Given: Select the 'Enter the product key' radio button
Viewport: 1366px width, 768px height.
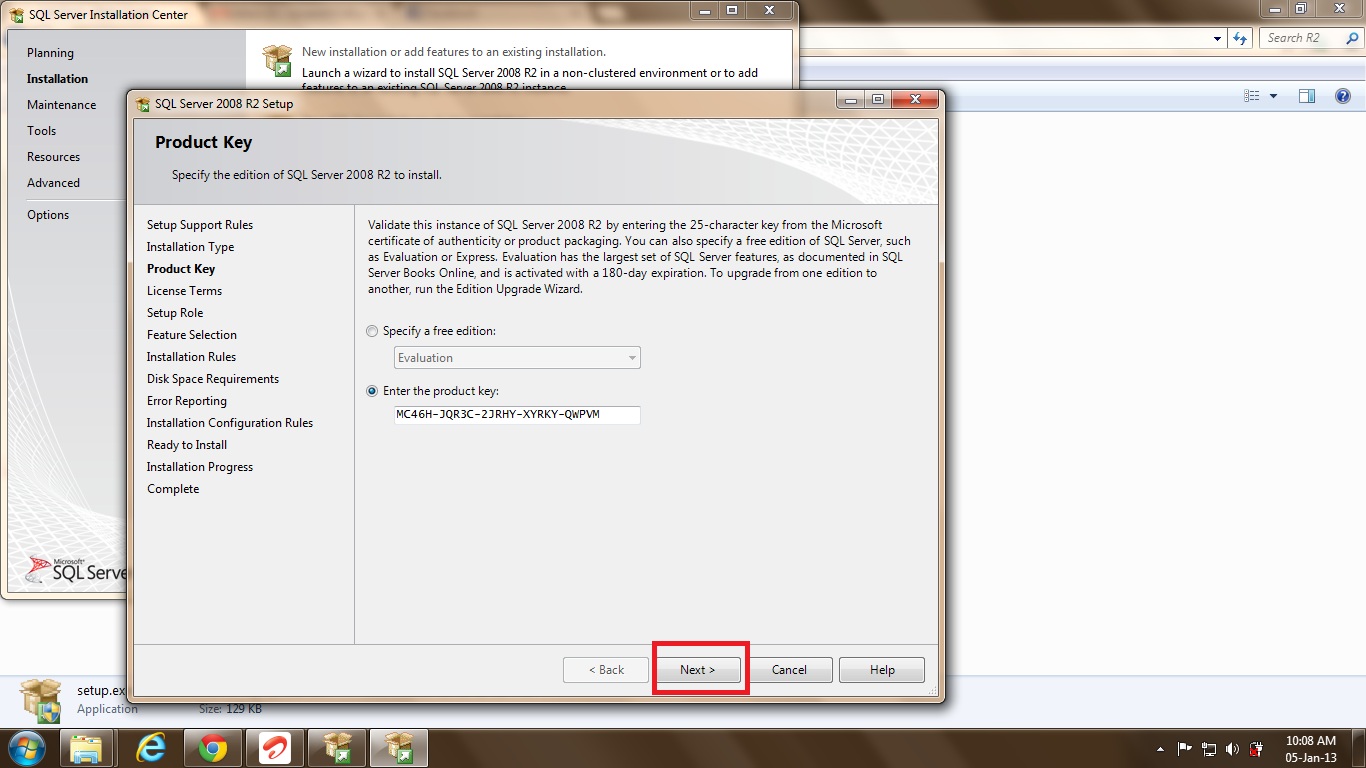Looking at the screenshot, I should click(x=373, y=391).
